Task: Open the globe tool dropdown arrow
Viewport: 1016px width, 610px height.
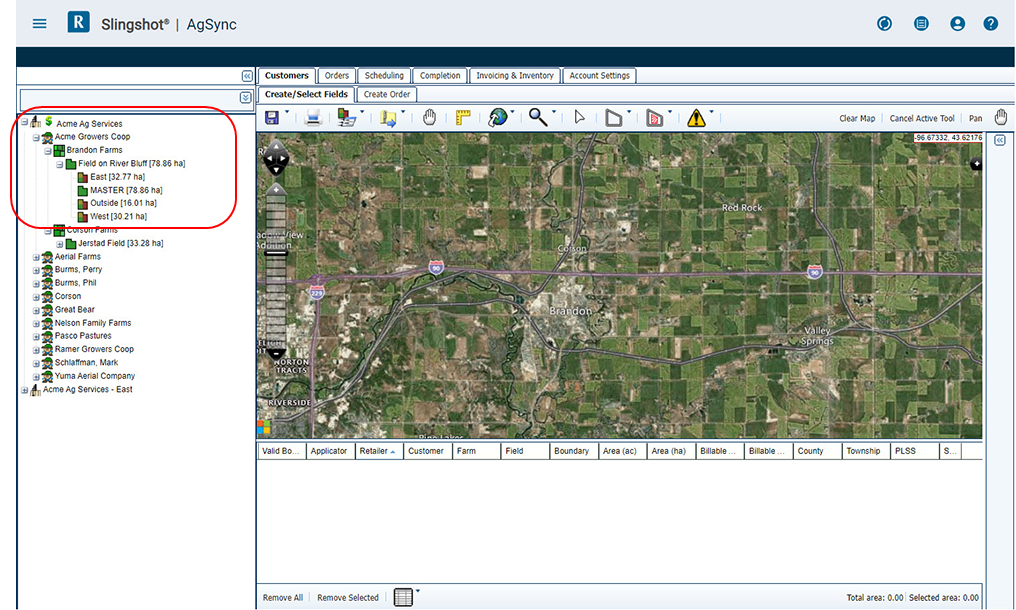Action: (513, 112)
